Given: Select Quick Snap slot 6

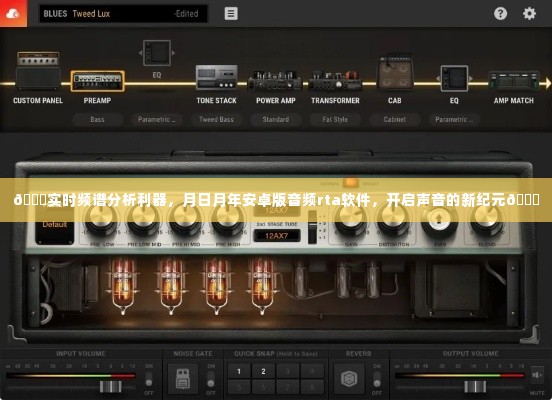Looking at the screenshot, I should (263, 387).
